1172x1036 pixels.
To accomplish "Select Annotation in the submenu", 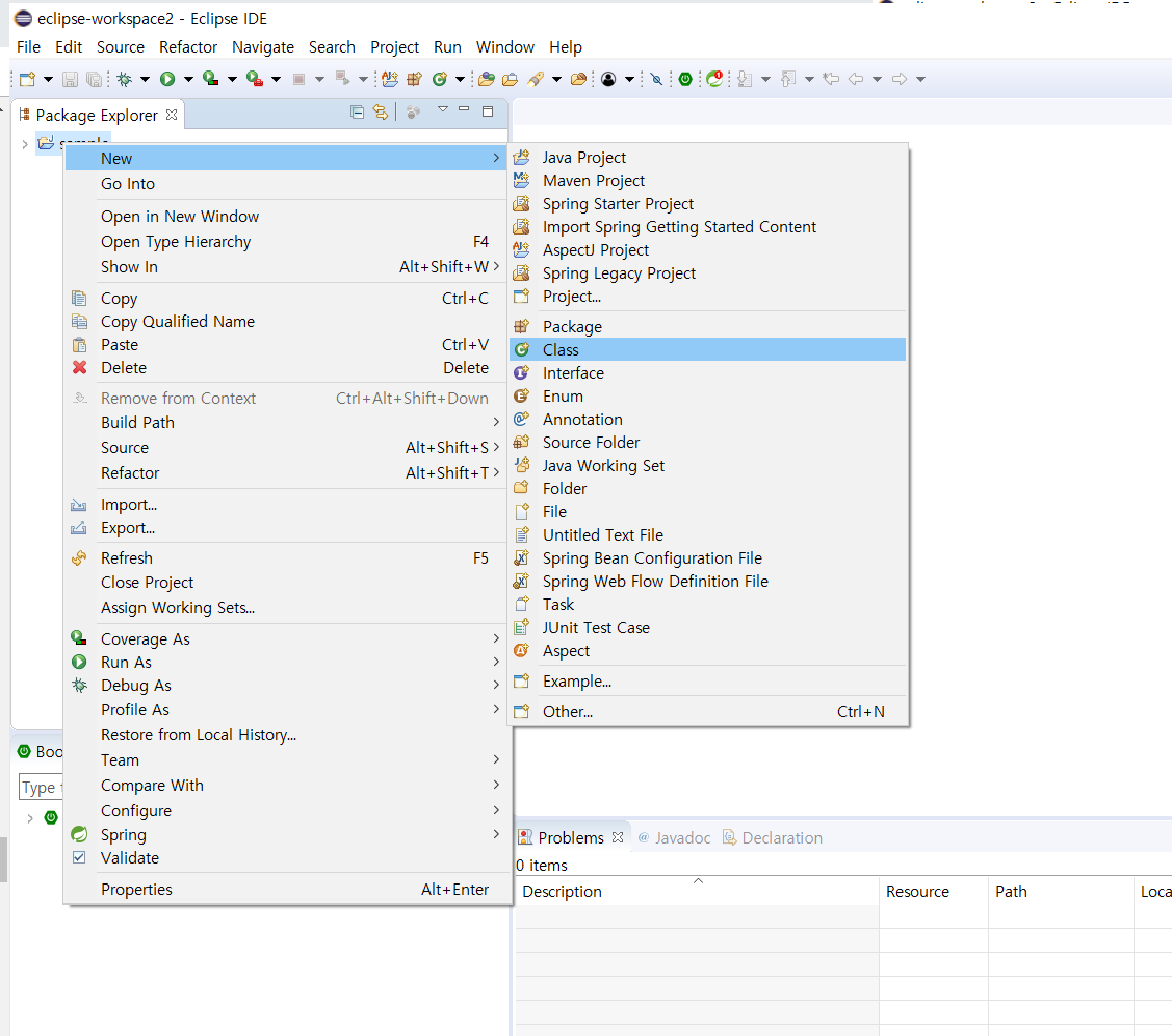I will 708,419.
